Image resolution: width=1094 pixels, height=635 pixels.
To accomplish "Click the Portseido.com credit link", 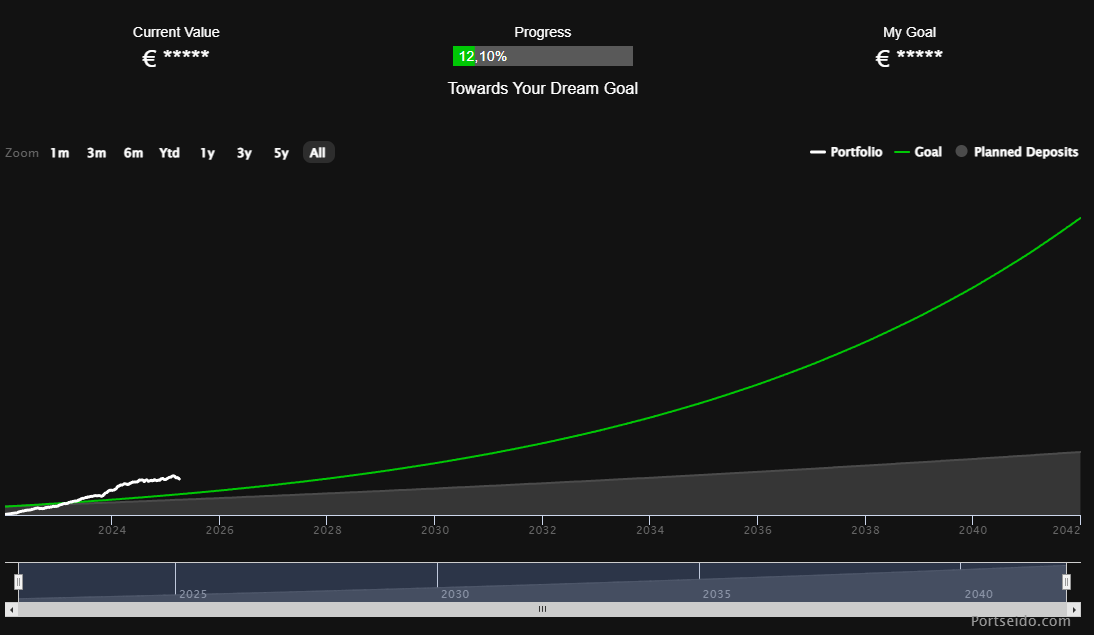I will point(1020,621).
